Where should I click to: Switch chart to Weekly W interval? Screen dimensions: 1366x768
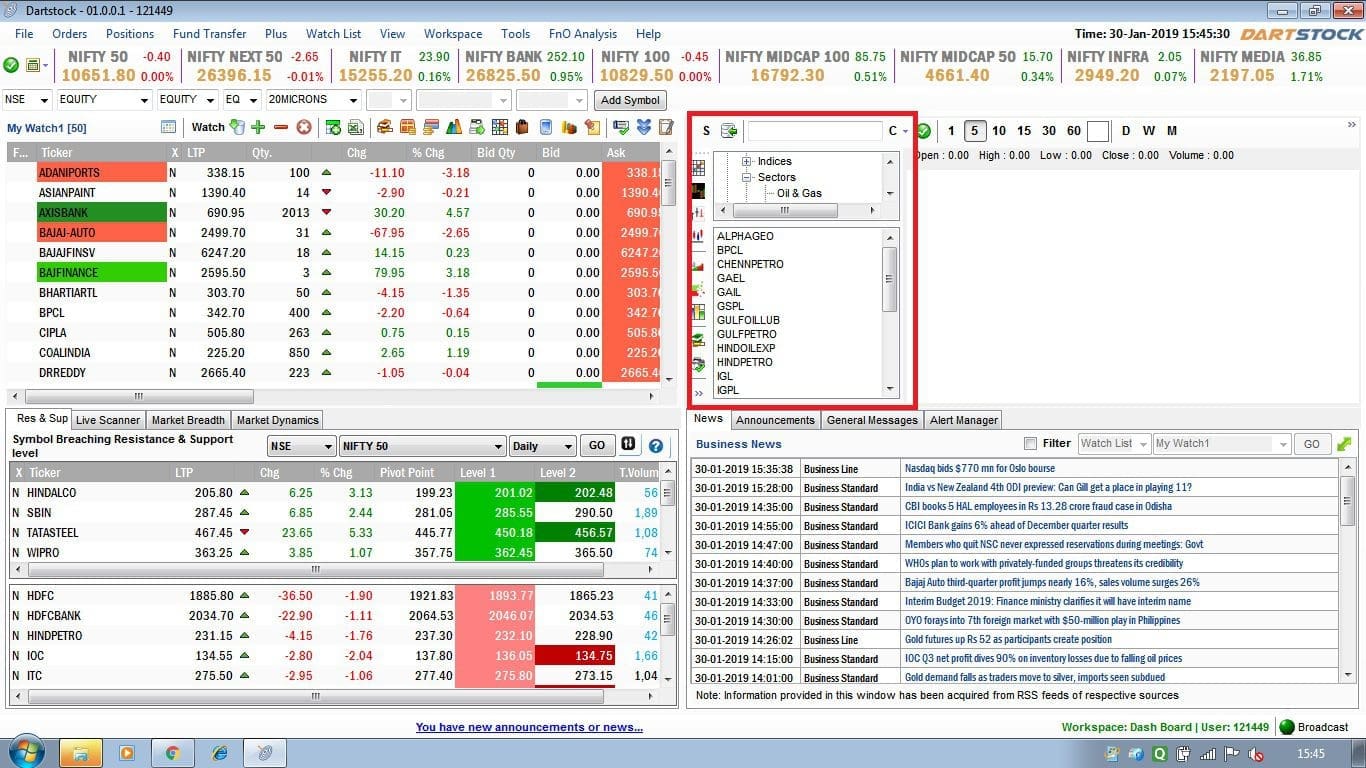pyautogui.click(x=1149, y=131)
